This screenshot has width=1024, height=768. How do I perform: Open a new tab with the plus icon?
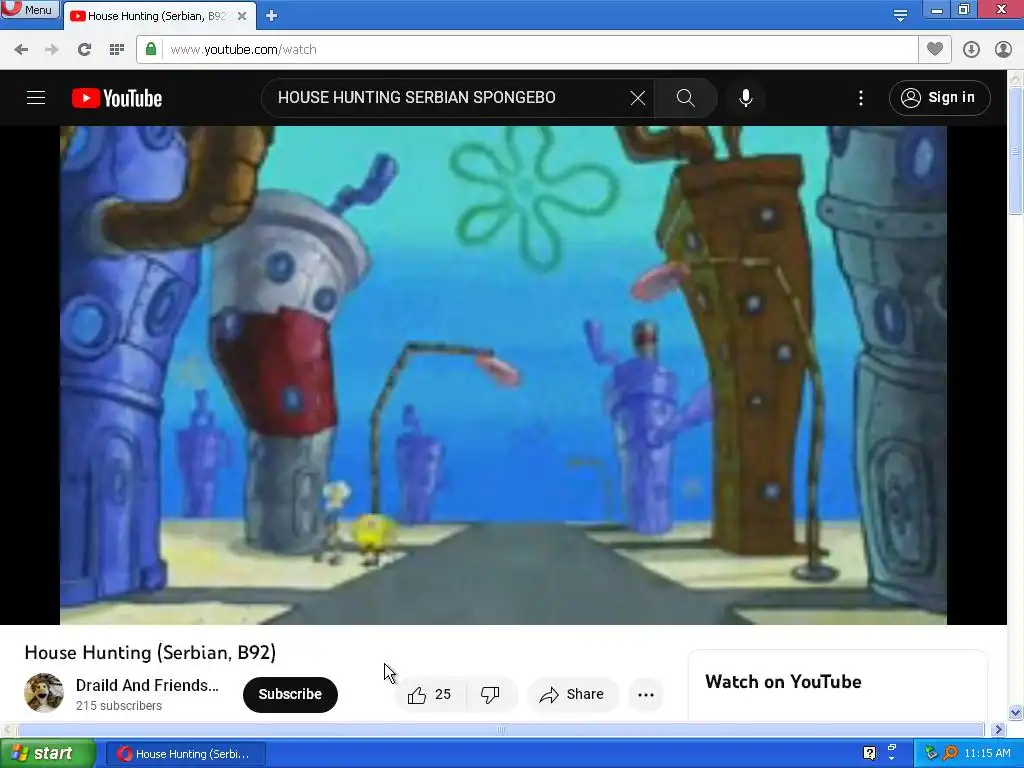272,16
